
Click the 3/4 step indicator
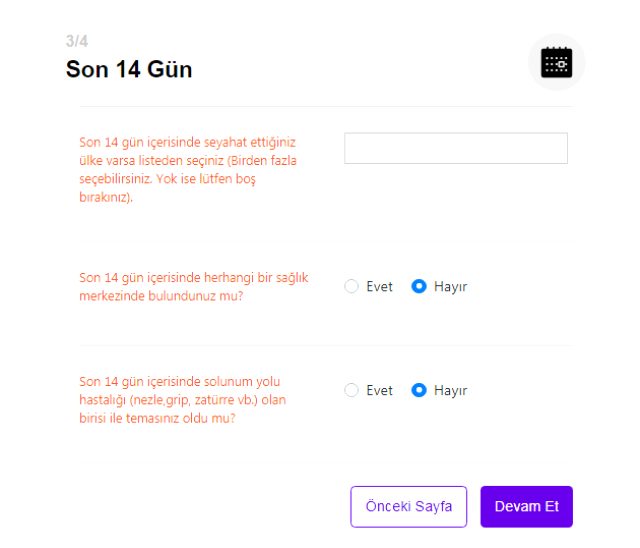(x=77, y=41)
